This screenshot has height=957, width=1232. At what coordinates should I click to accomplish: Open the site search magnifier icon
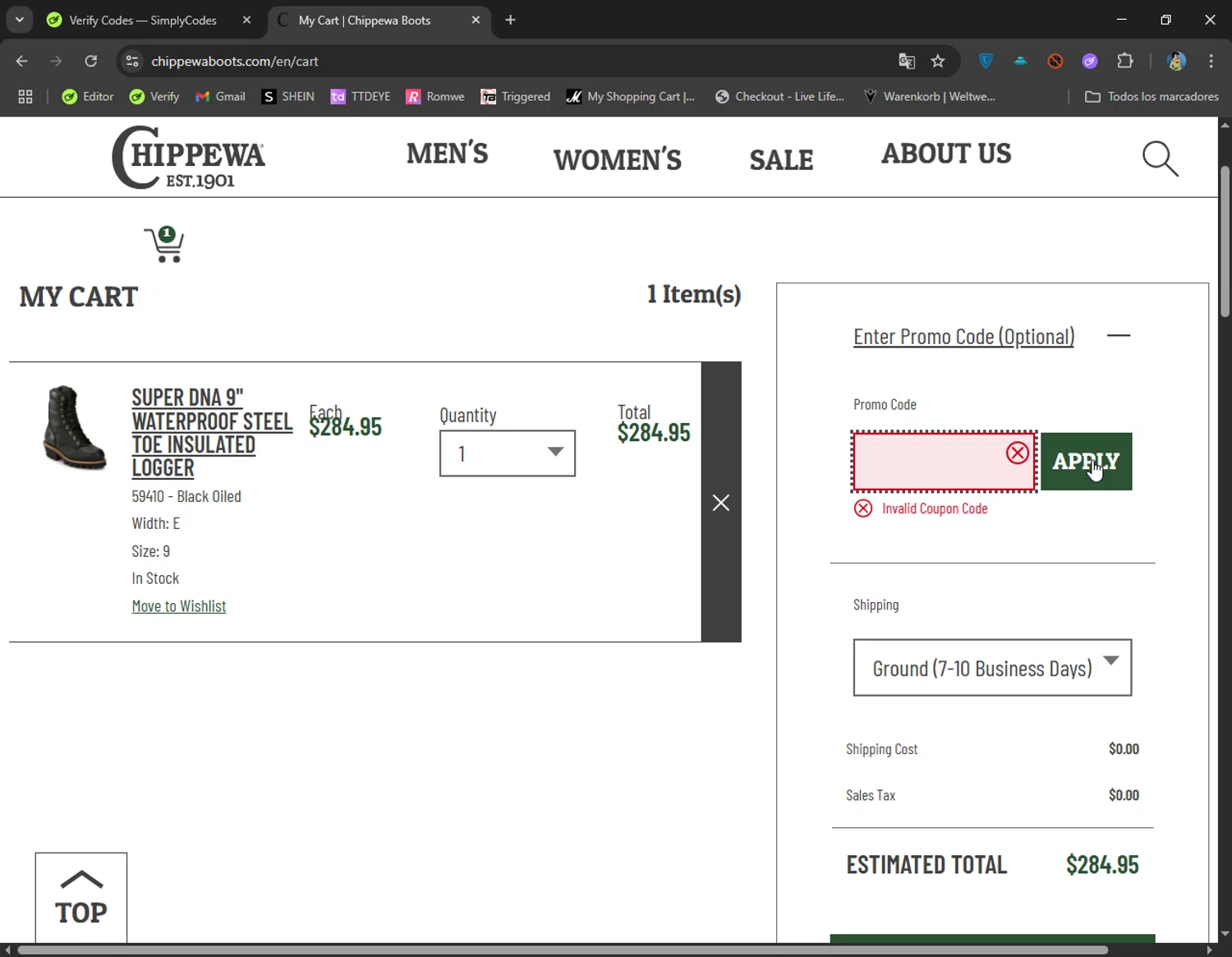coord(1160,159)
